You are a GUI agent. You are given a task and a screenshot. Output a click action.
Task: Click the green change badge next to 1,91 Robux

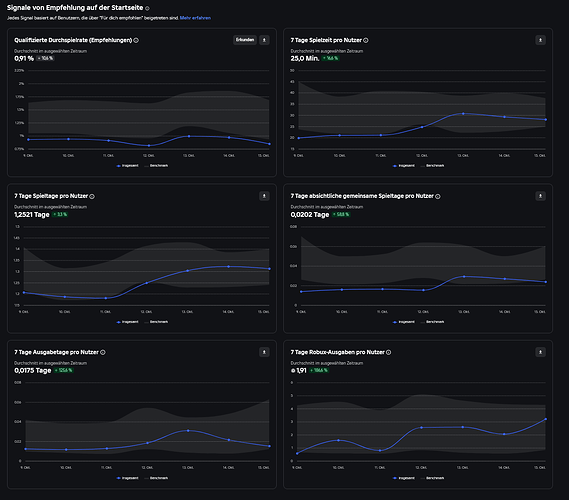coord(319,370)
